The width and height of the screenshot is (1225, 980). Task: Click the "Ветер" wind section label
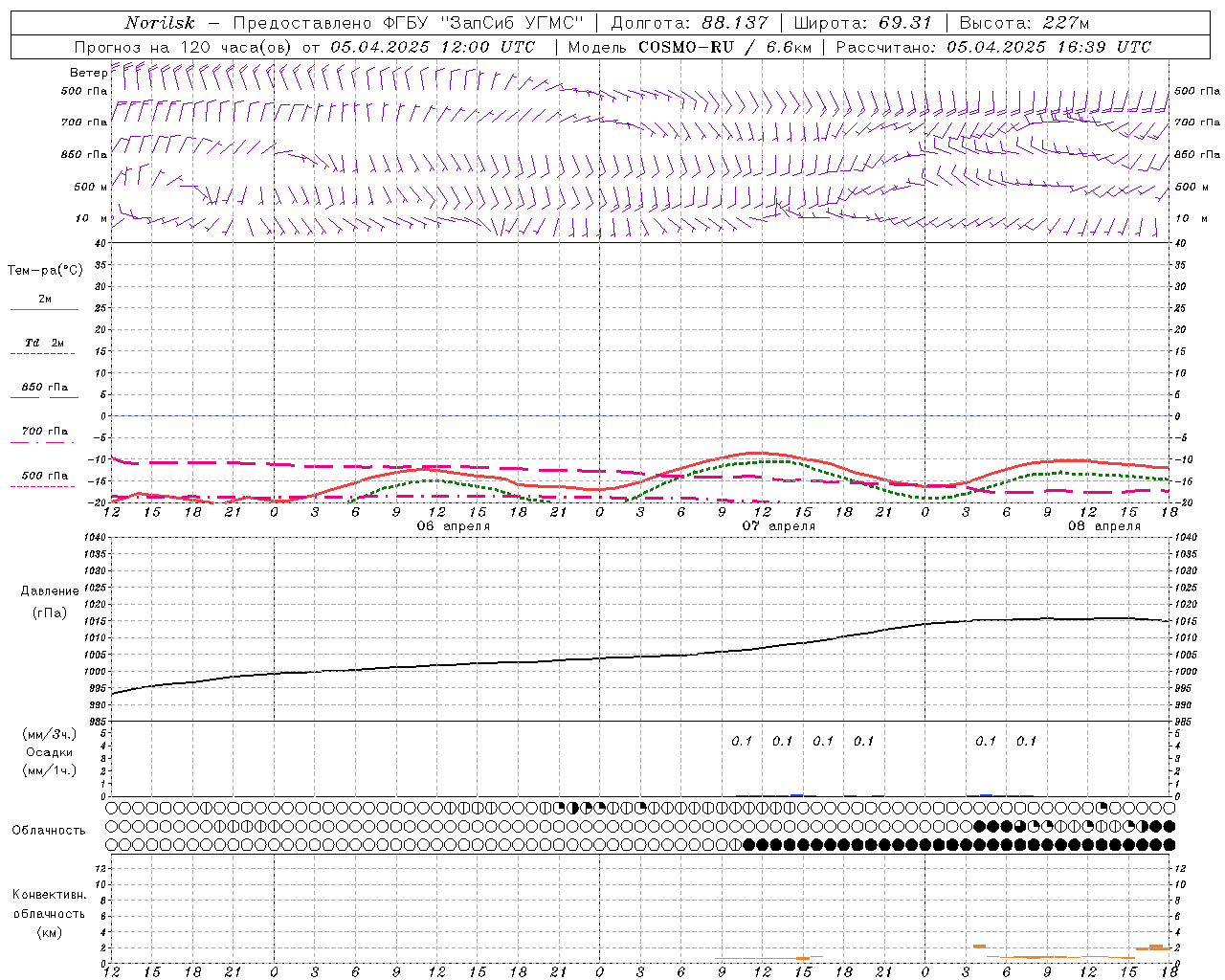pos(88,73)
